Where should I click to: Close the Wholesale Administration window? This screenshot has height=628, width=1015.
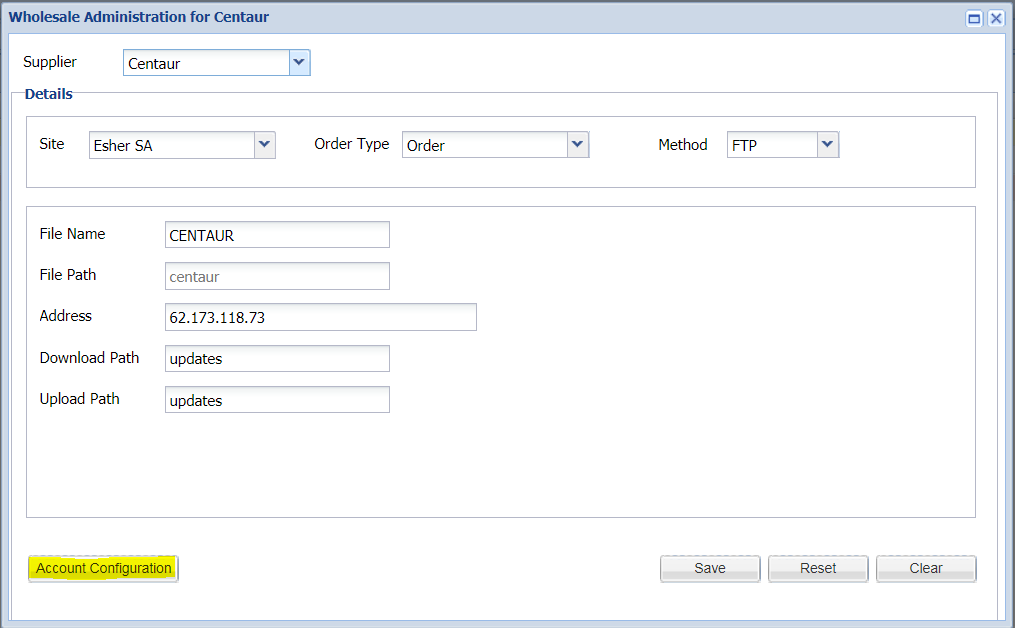[996, 18]
